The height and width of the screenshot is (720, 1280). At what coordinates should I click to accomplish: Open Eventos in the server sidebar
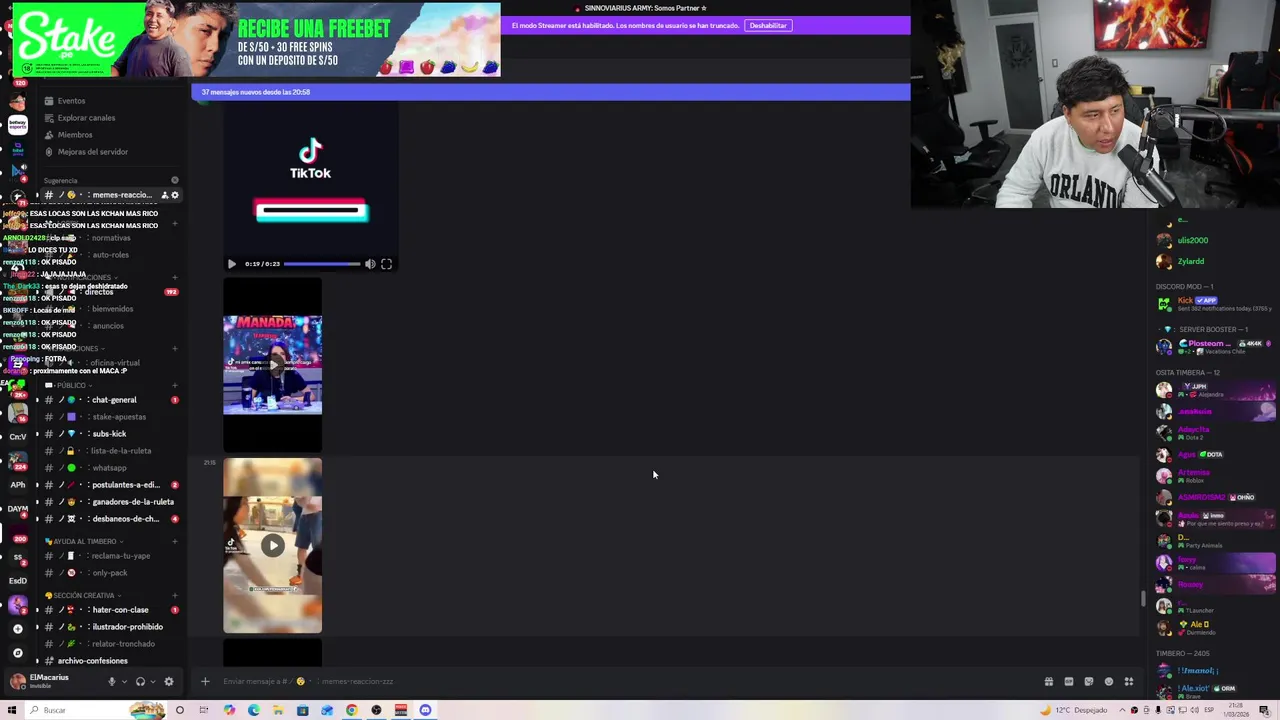pyautogui.click(x=71, y=101)
